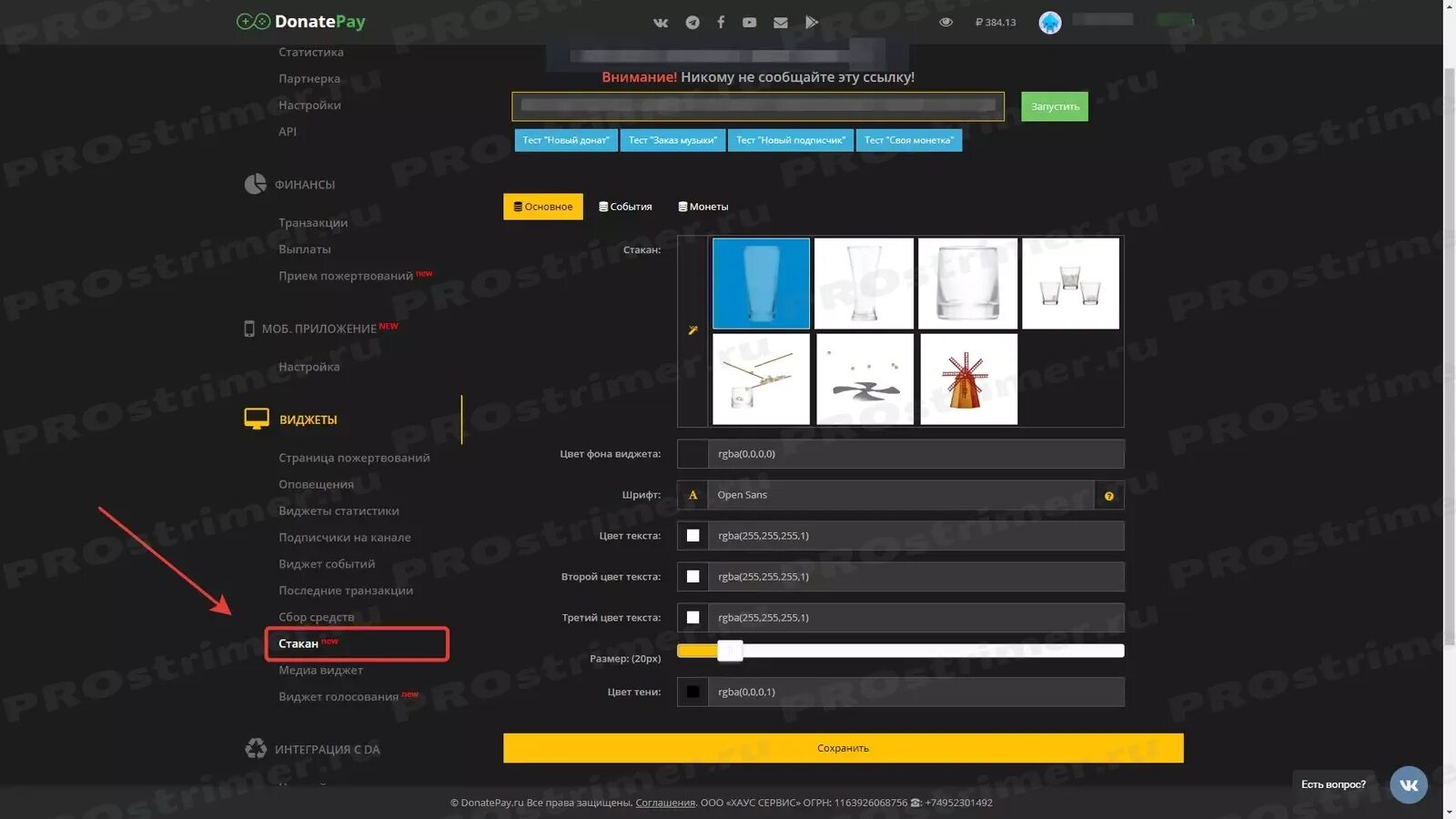Screen dimensions: 1456x819
Task: Select the clear pint glass thumbnail
Action: tap(864, 283)
